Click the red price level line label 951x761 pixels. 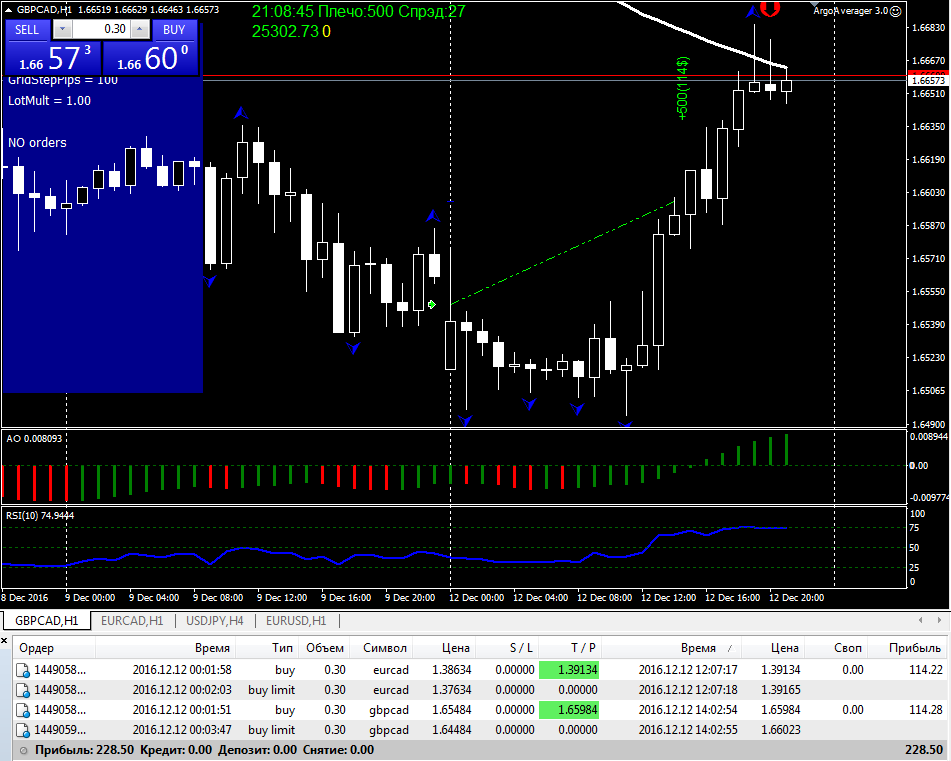click(929, 74)
